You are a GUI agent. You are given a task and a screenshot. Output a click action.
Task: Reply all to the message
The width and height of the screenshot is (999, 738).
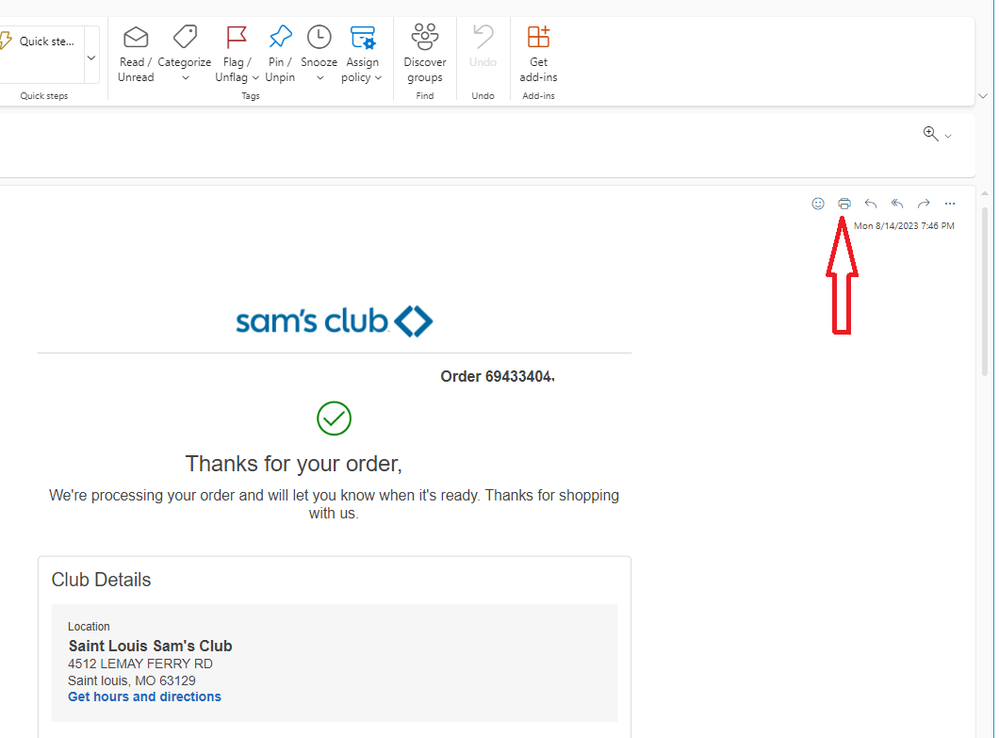click(x=897, y=203)
